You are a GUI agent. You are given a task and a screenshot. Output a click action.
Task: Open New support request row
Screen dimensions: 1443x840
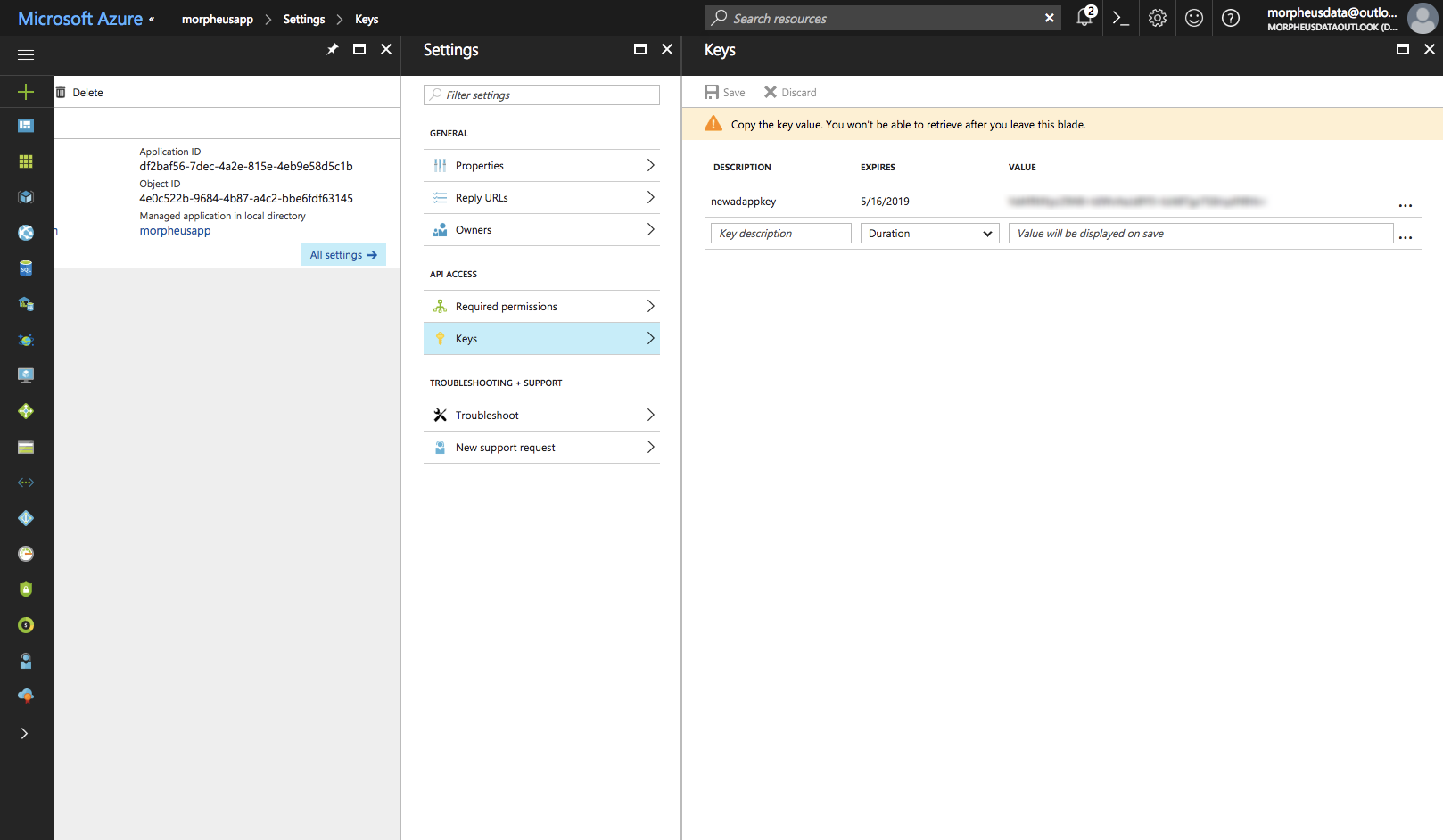tap(542, 448)
